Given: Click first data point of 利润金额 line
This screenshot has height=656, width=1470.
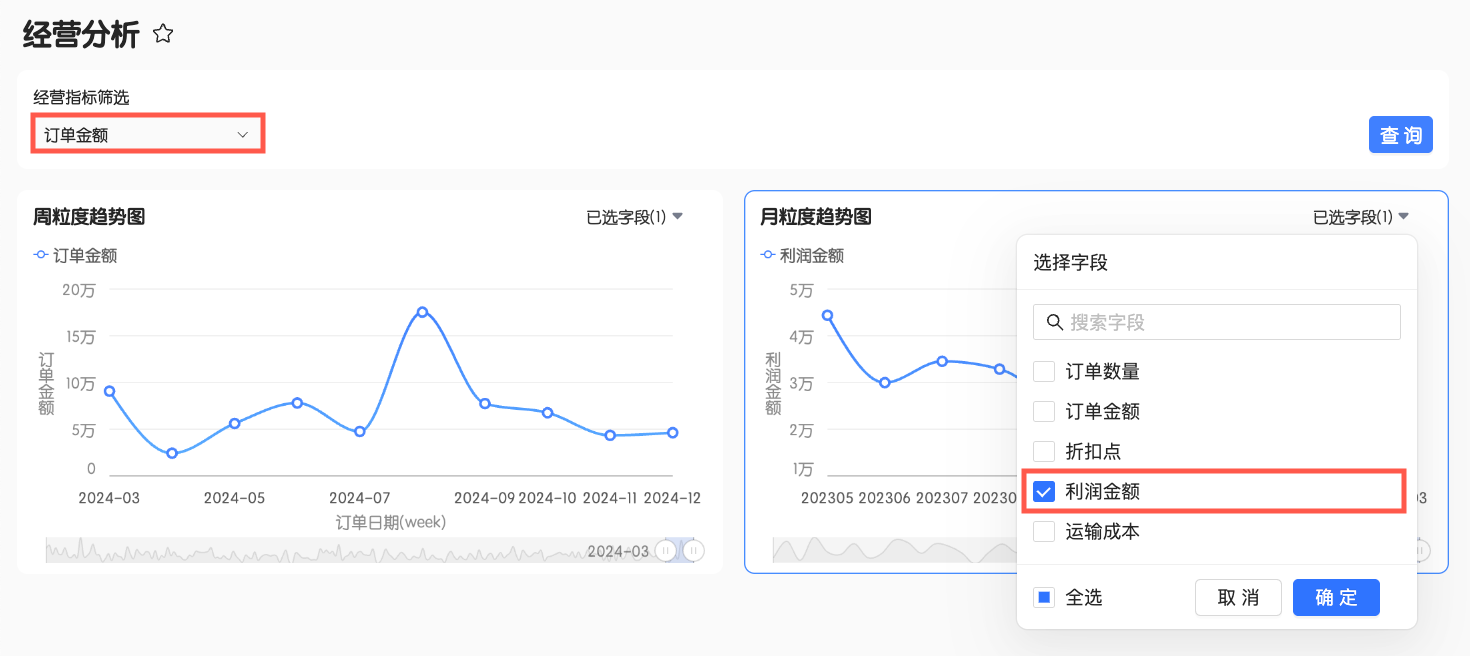Looking at the screenshot, I should (x=827, y=315).
